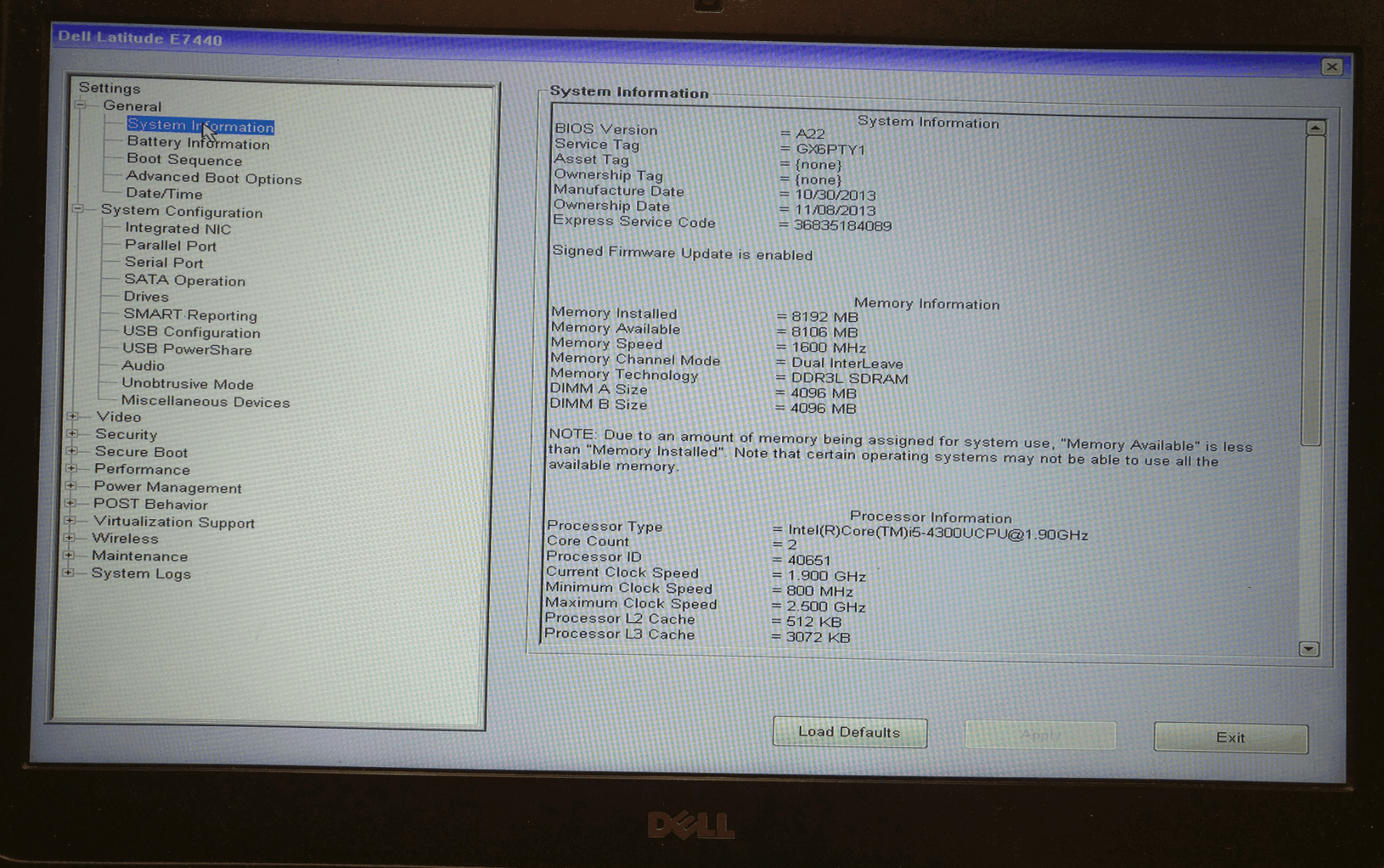Click the greyed-out Apply button
Viewport: 1384px width, 868px height.
pyautogui.click(x=1040, y=735)
